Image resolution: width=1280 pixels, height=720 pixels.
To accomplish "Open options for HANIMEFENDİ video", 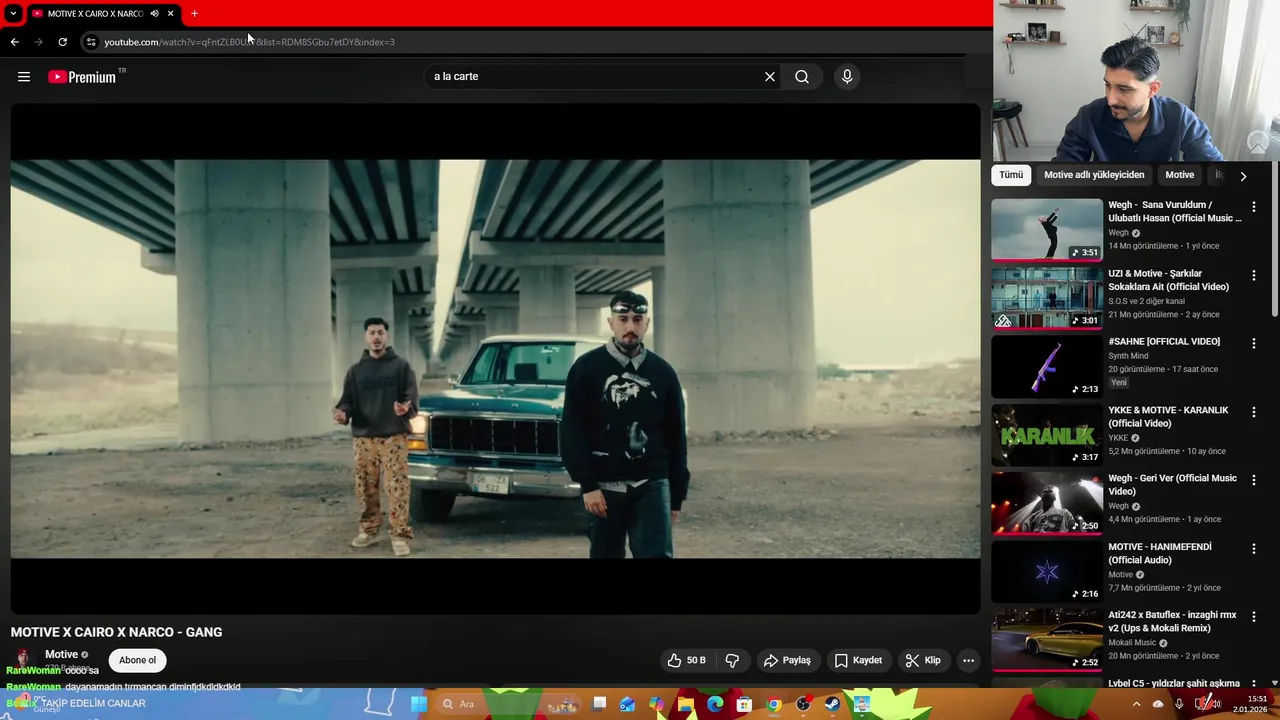I will [x=1254, y=549].
